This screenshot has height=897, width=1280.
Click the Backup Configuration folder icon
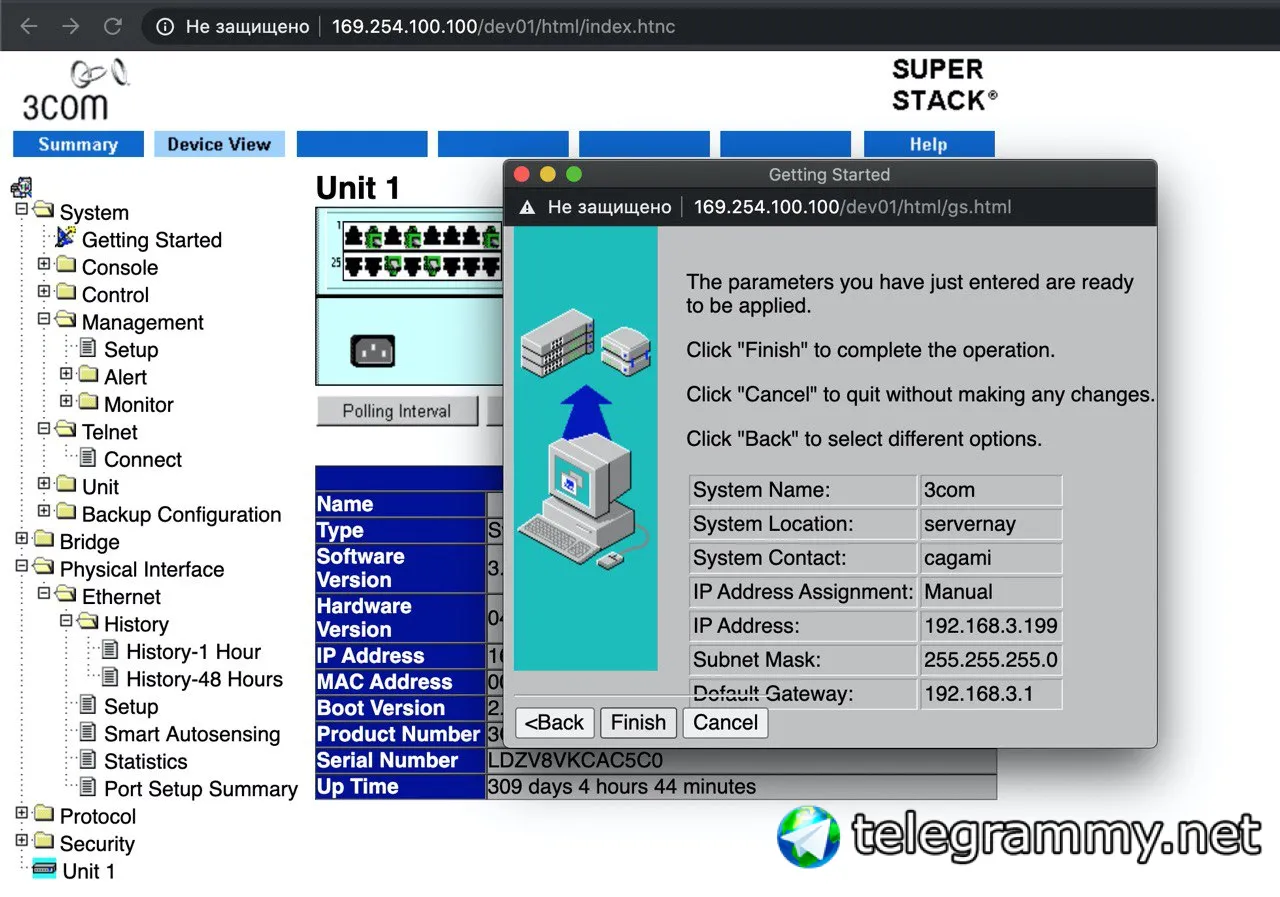(66, 513)
